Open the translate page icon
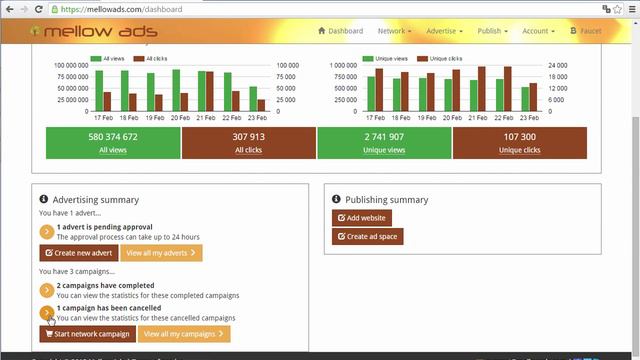Viewport: 640px width, 360px height. tap(607, 9)
